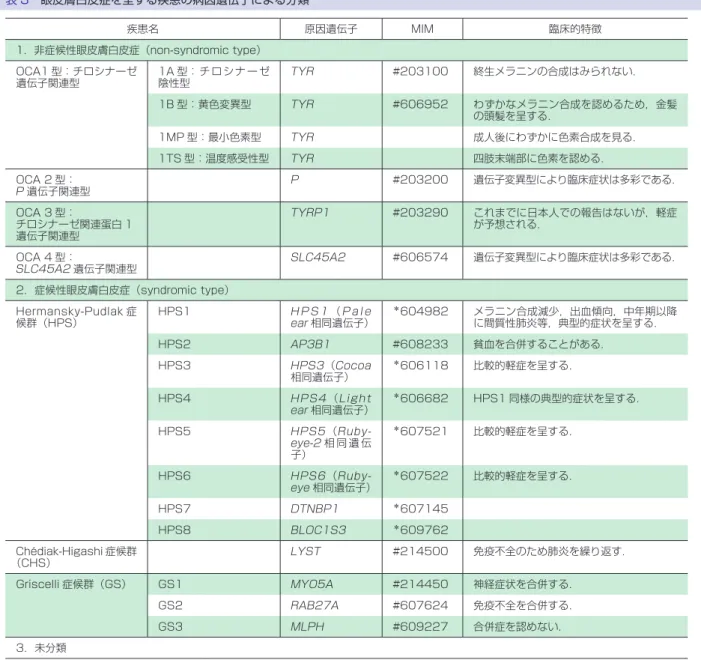The image size is (701, 663).
Task: Click the HPS5 Ruby-eye-2 gene cell
Action: [331, 443]
